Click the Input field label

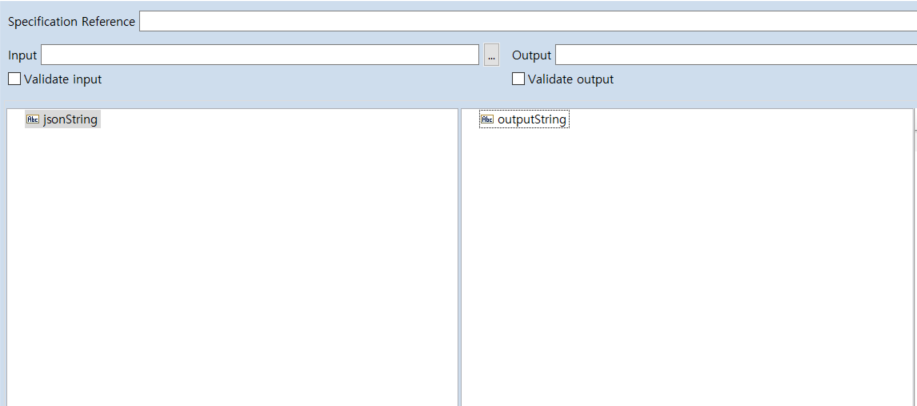tap(22, 55)
